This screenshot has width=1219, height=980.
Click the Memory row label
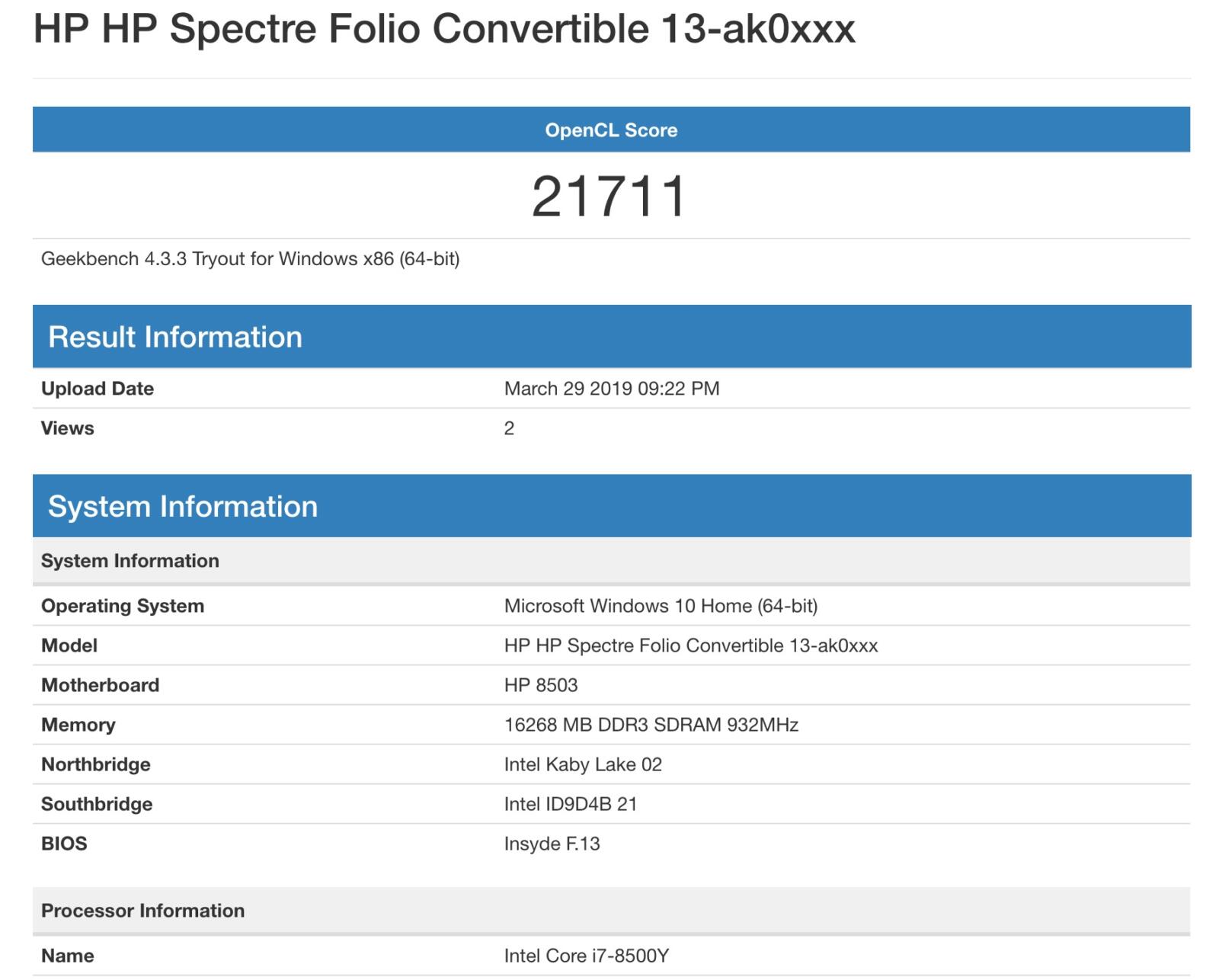tap(78, 725)
